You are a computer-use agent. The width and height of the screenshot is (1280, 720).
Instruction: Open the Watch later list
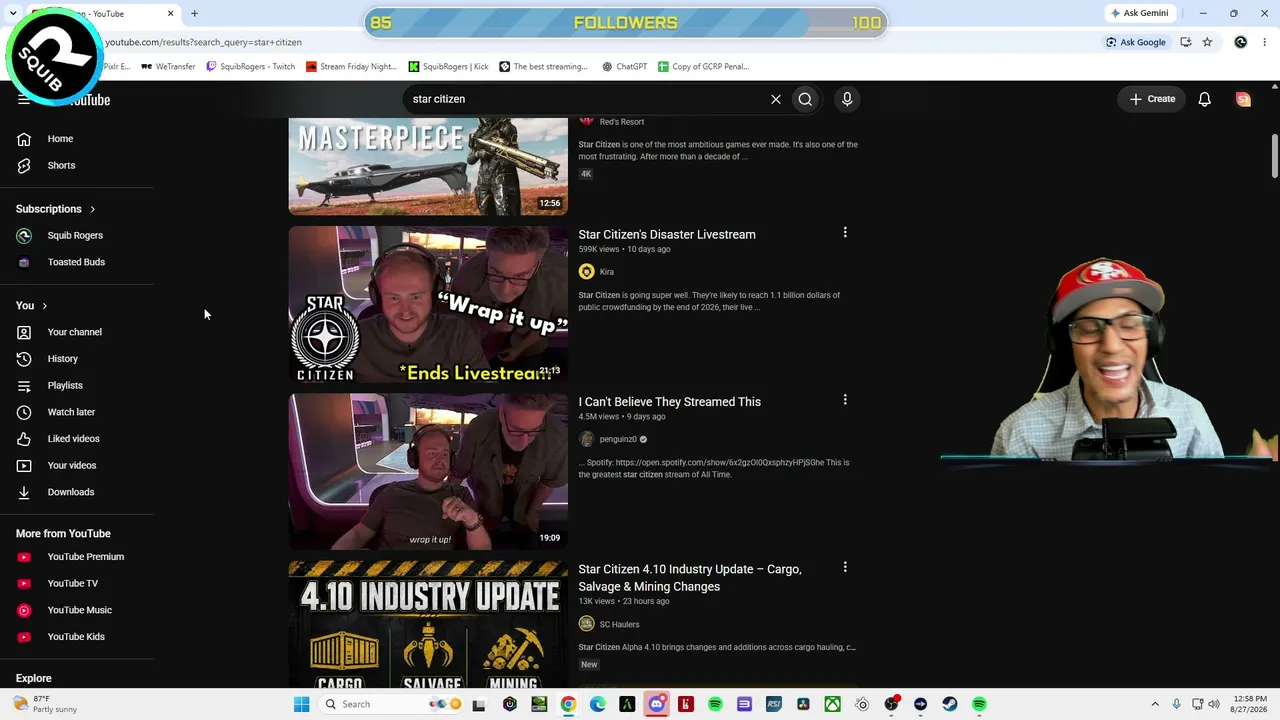pyautogui.click(x=71, y=412)
